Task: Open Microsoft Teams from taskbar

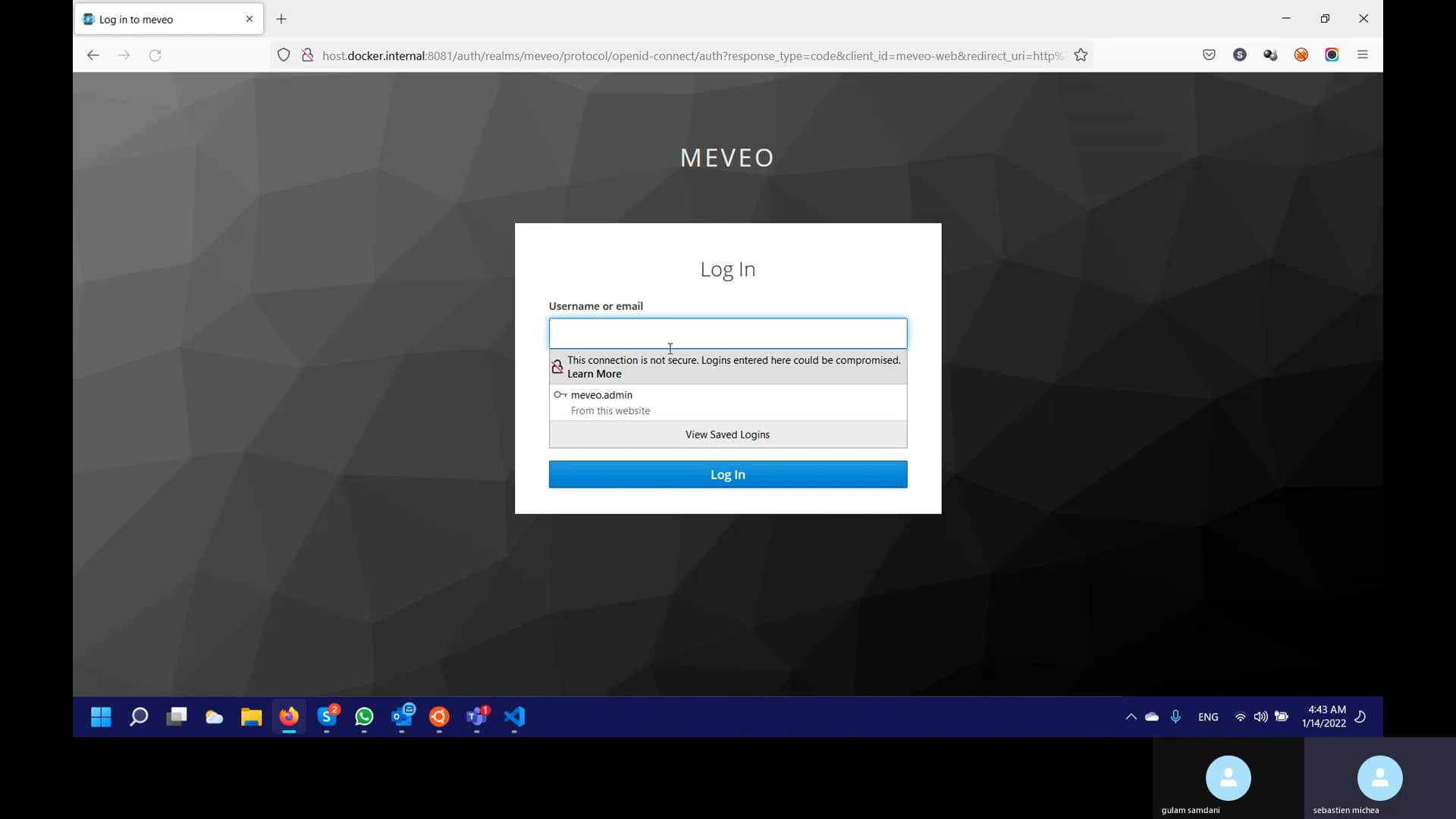Action: pos(477,717)
